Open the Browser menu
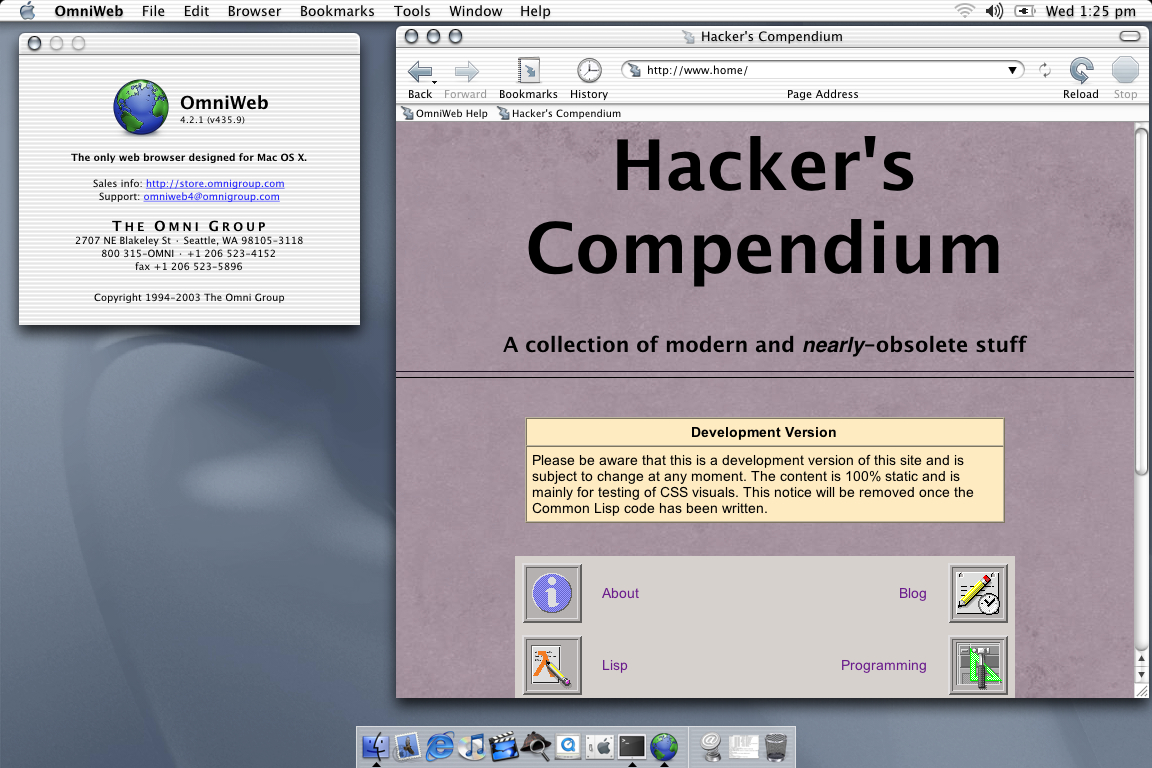 (x=254, y=11)
